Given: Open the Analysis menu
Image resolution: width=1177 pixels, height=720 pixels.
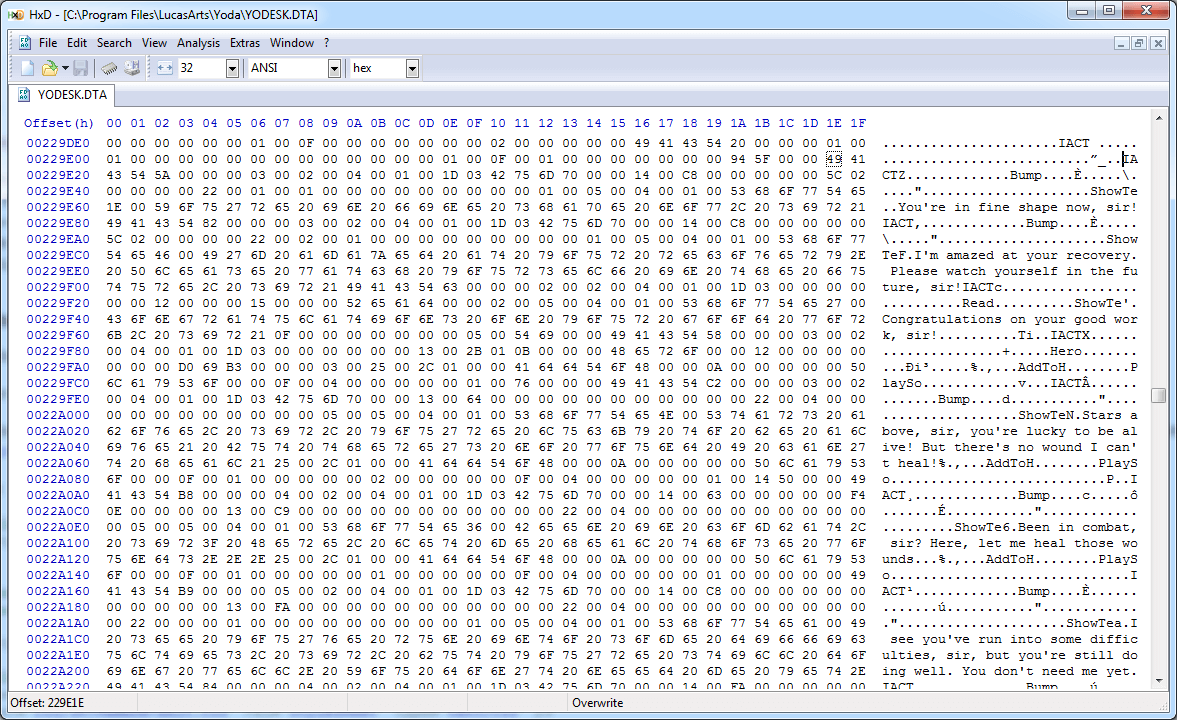Looking at the screenshot, I should point(198,43).
